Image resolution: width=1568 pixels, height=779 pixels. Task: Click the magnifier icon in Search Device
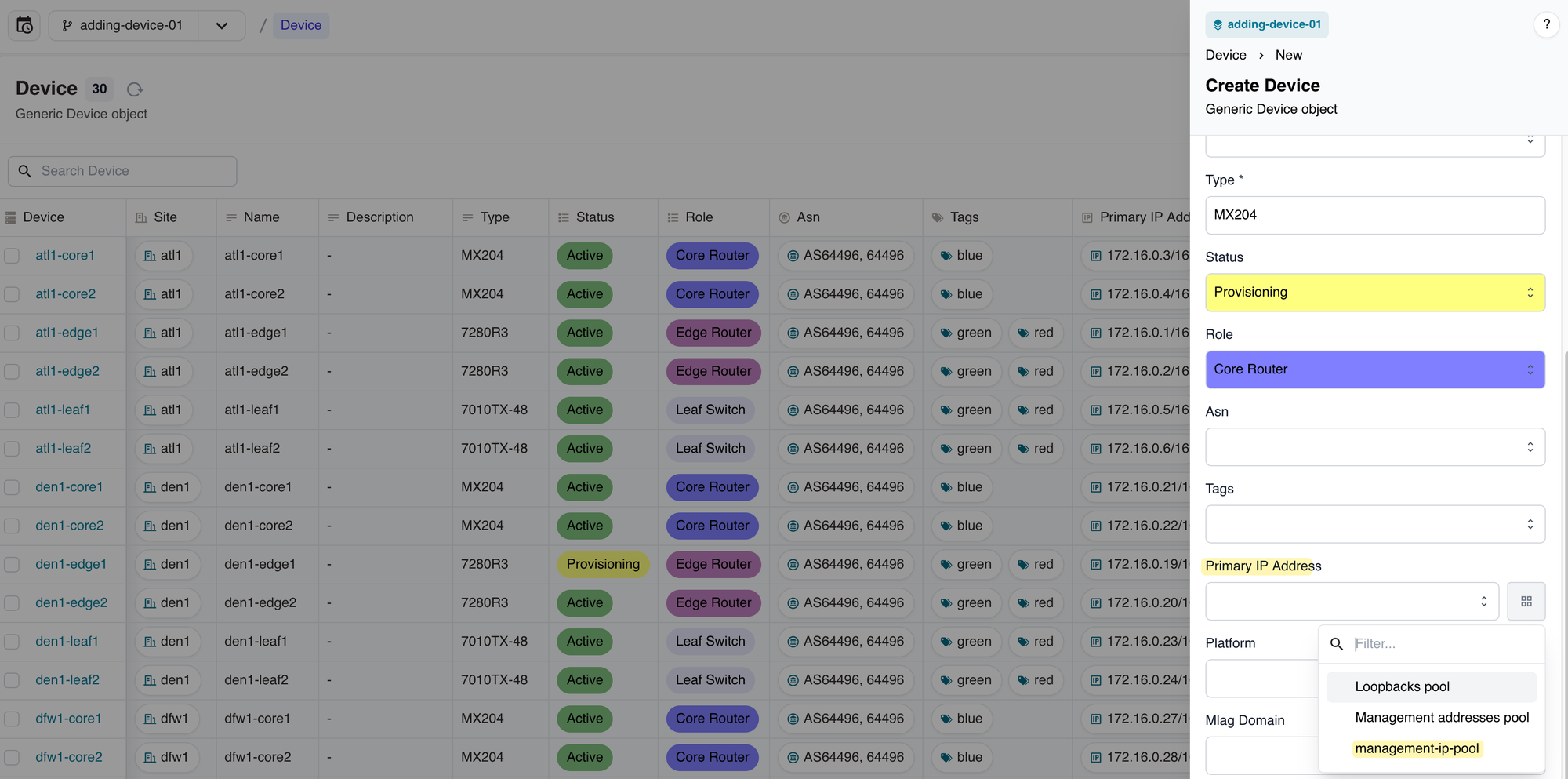[x=25, y=171]
